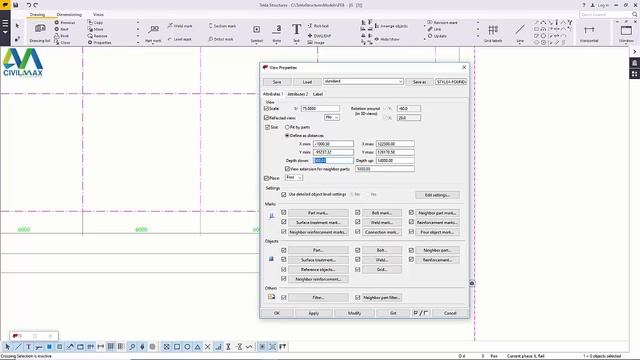Toggle Use detailed object level settings
This screenshot has height=360, width=640.
(284, 195)
